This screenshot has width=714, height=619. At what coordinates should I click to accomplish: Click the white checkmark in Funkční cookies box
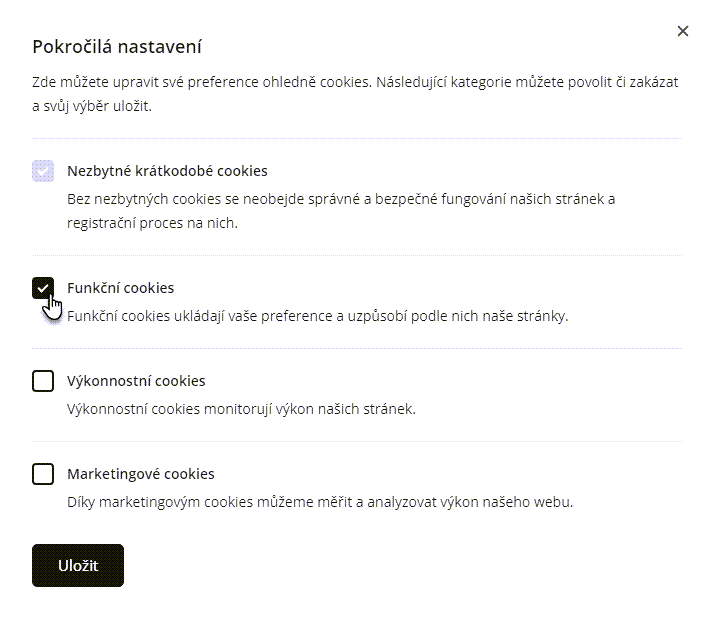click(x=43, y=288)
